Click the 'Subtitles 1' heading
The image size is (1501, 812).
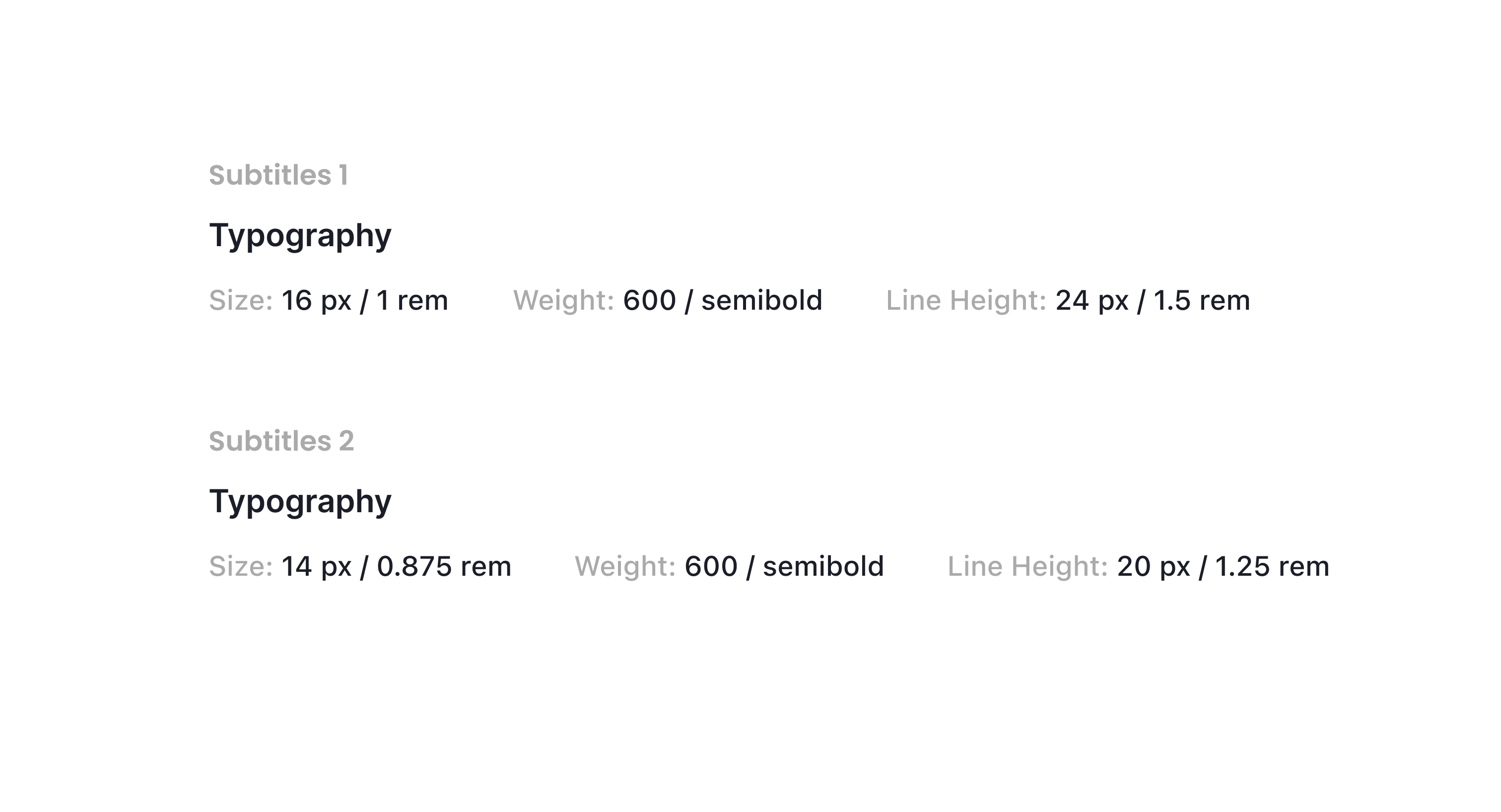coord(278,175)
